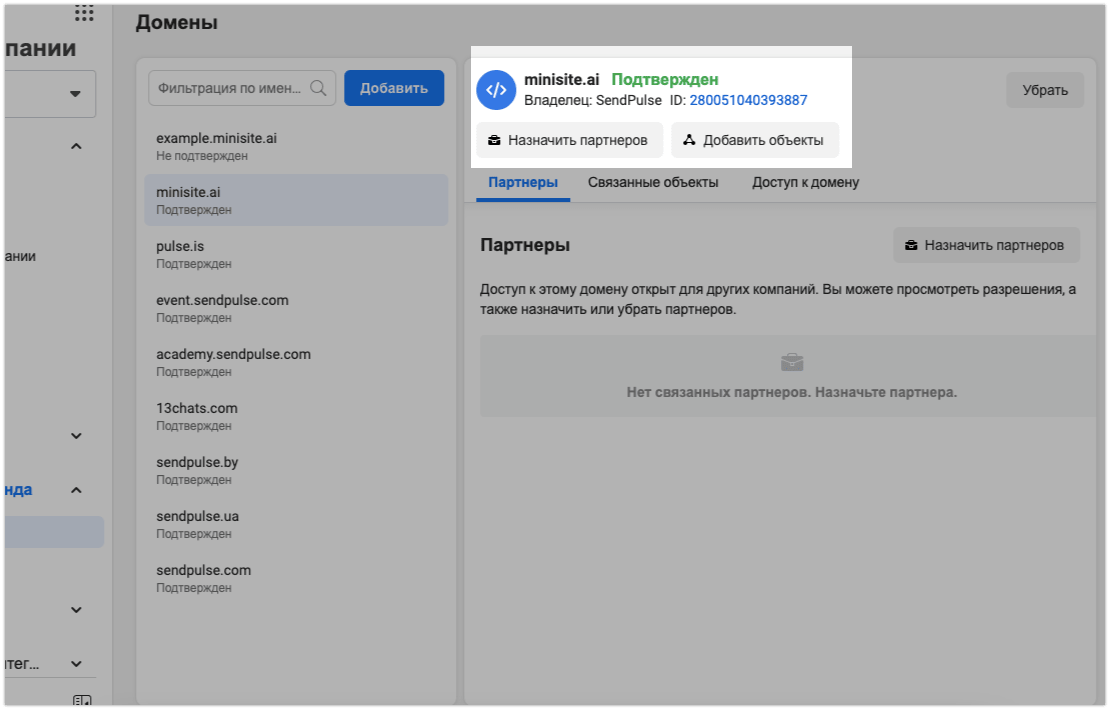This screenshot has height=710, width=1110.
Task: Open the domain ID 280051040393887 link
Action: [x=748, y=100]
